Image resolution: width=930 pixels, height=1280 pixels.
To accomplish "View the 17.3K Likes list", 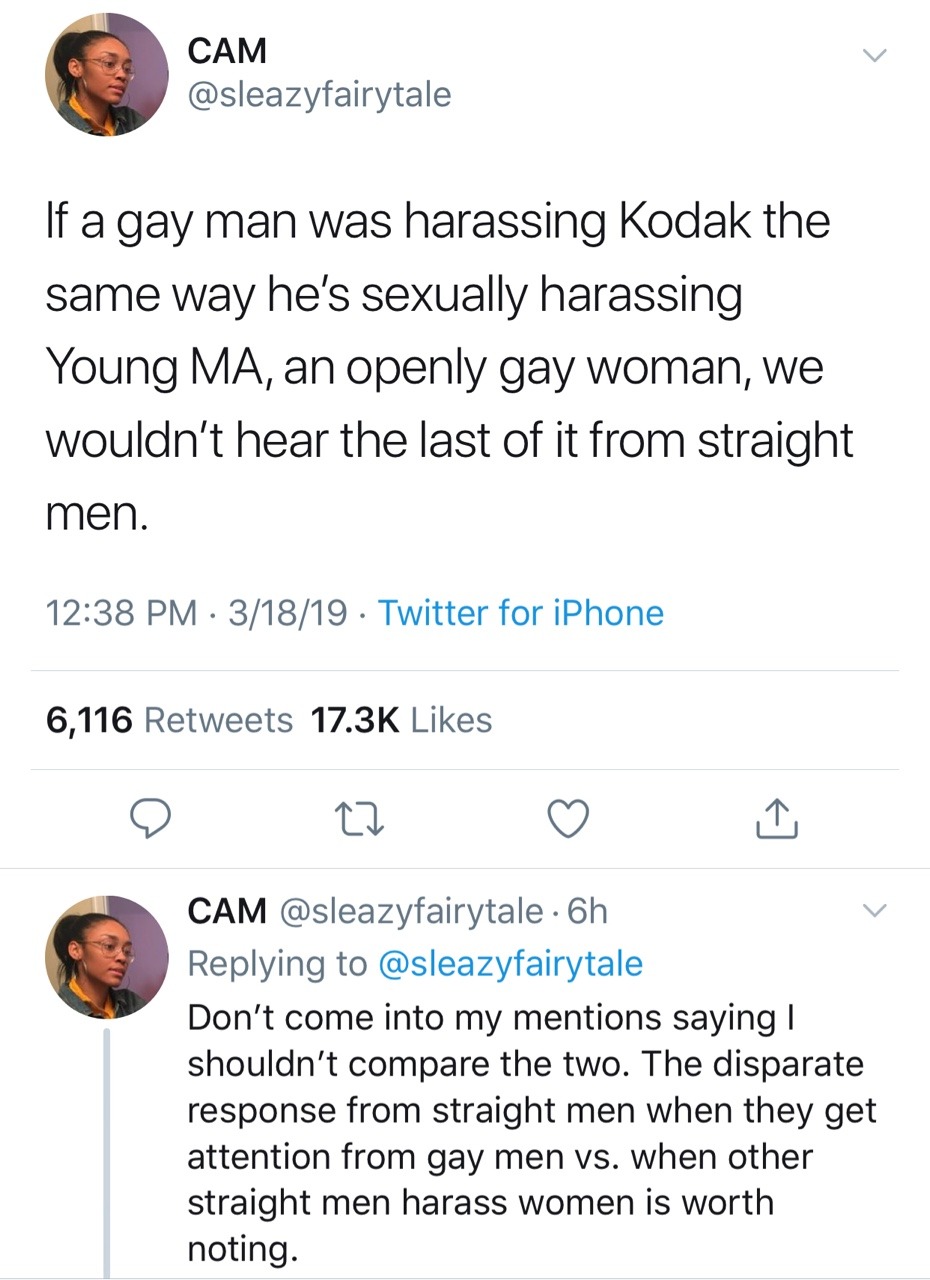I will coord(402,720).
